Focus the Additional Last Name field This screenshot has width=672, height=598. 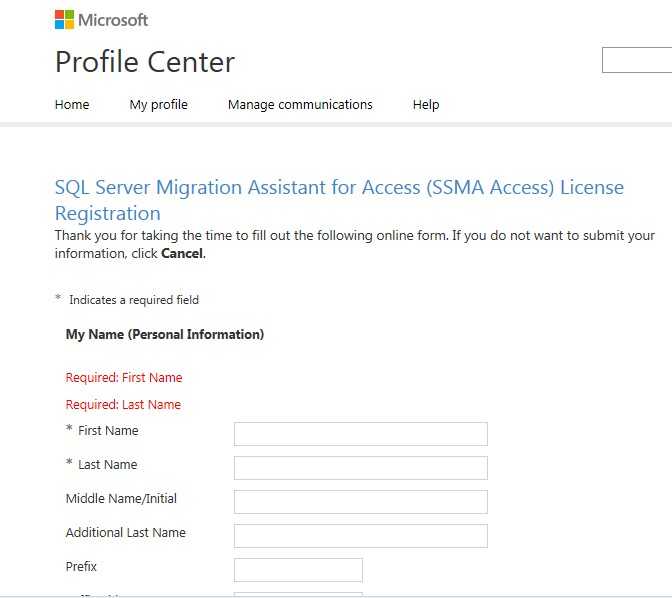click(x=361, y=536)
